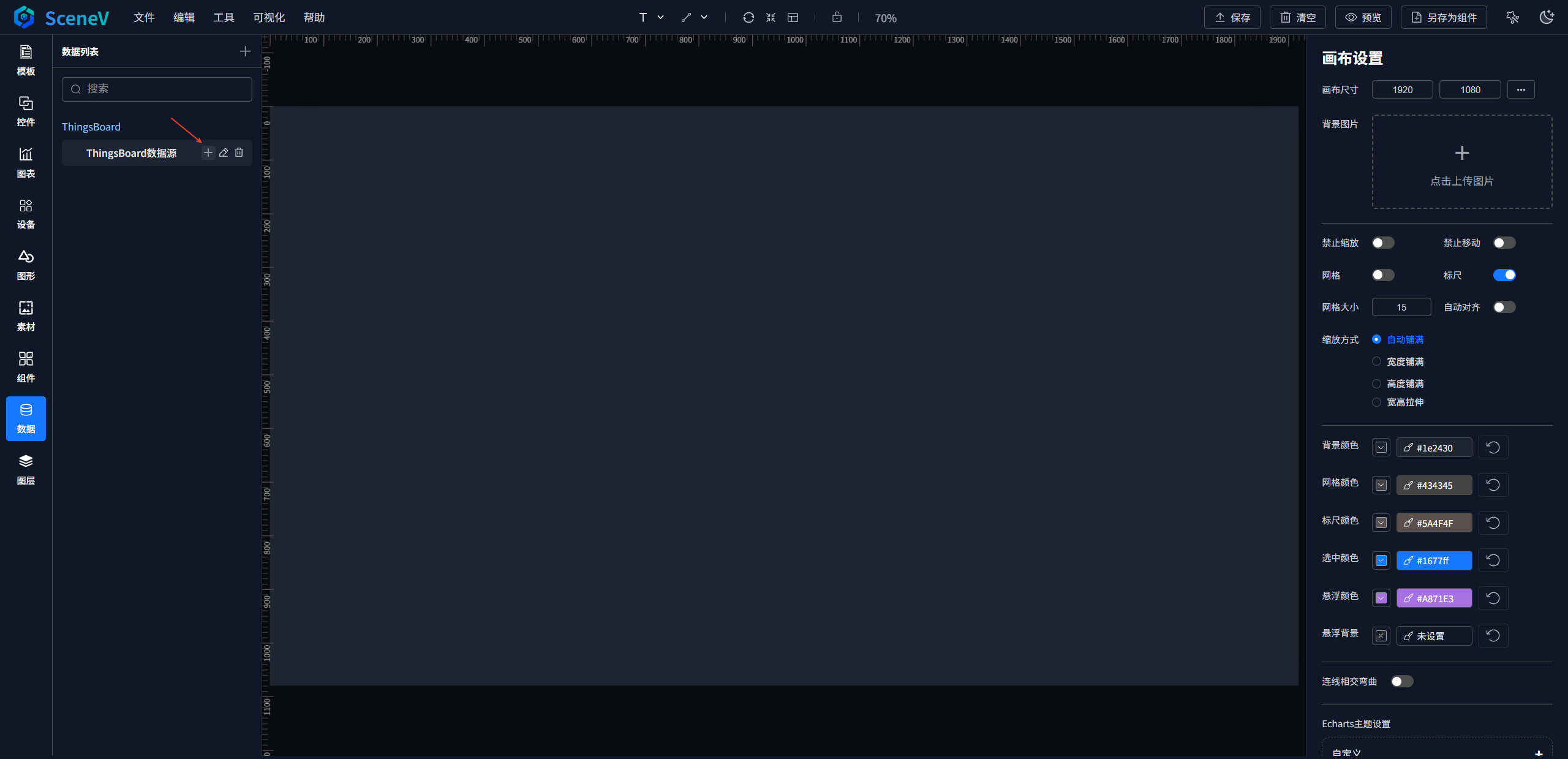This screenshot has width=1568, height=759.
Task: Select the text T tool in toolbar
Action: (x=643, y=17)
